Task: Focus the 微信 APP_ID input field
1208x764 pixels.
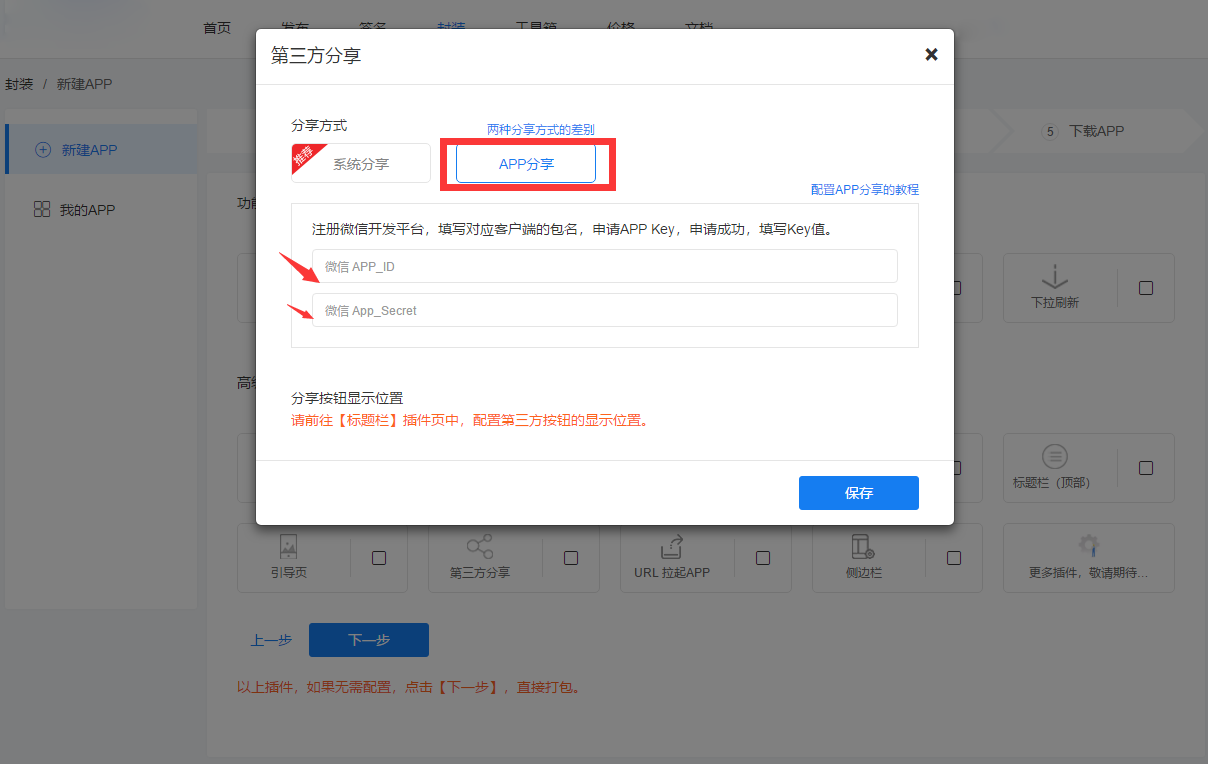Action: pyautogui.click(x=604, y=267)
